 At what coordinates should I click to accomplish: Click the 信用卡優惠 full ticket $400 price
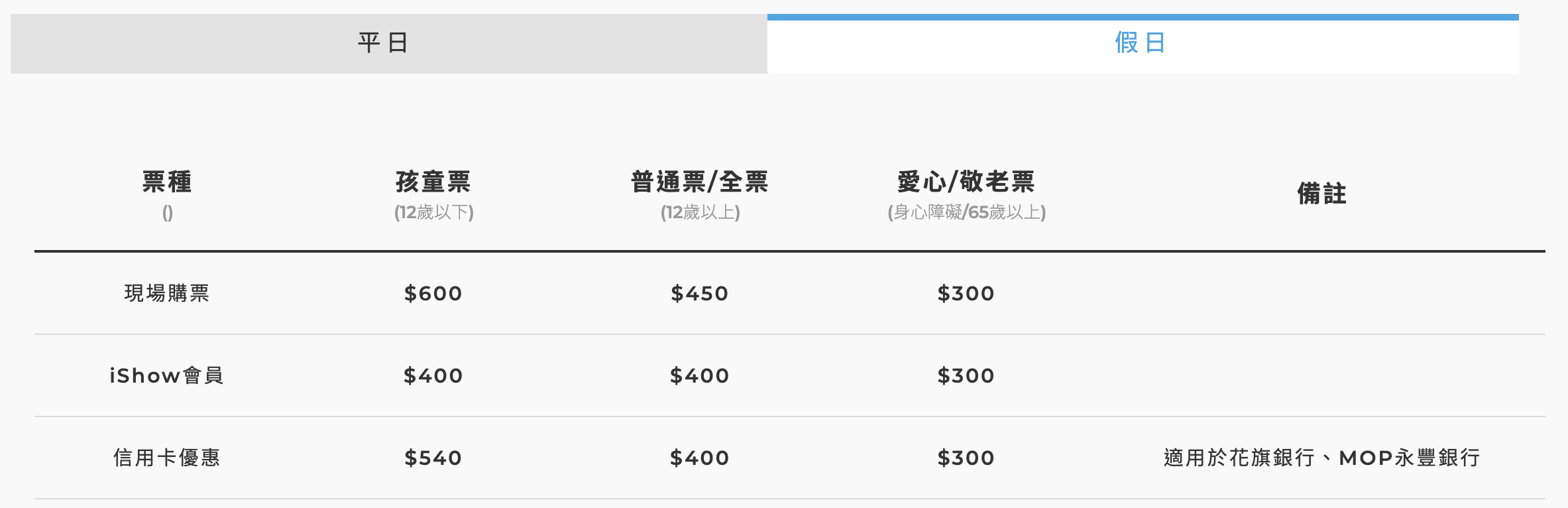click(700, 458)
